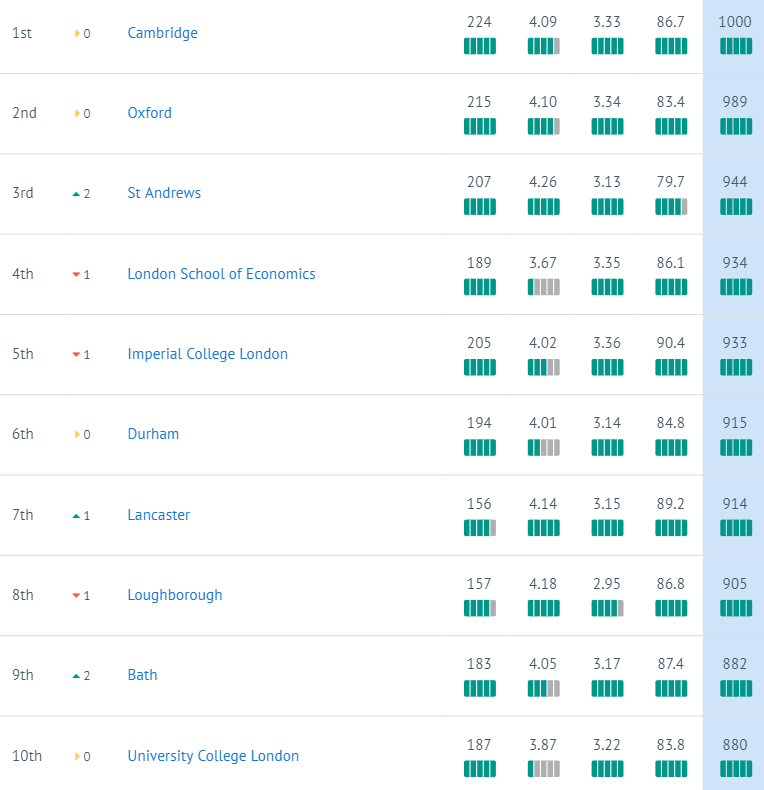Click the 3rd rank label
This screenshot has height=790, width=764.
pos(23,193)
